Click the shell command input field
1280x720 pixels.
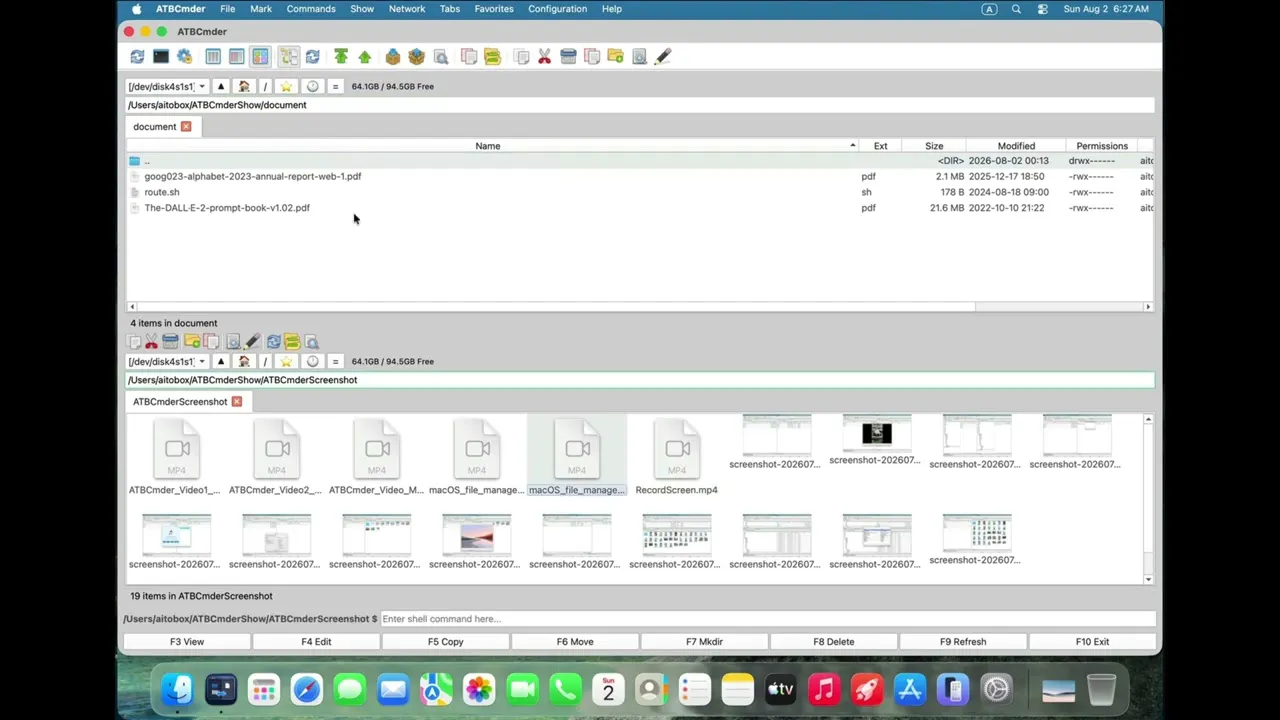[x=766, y=619]
